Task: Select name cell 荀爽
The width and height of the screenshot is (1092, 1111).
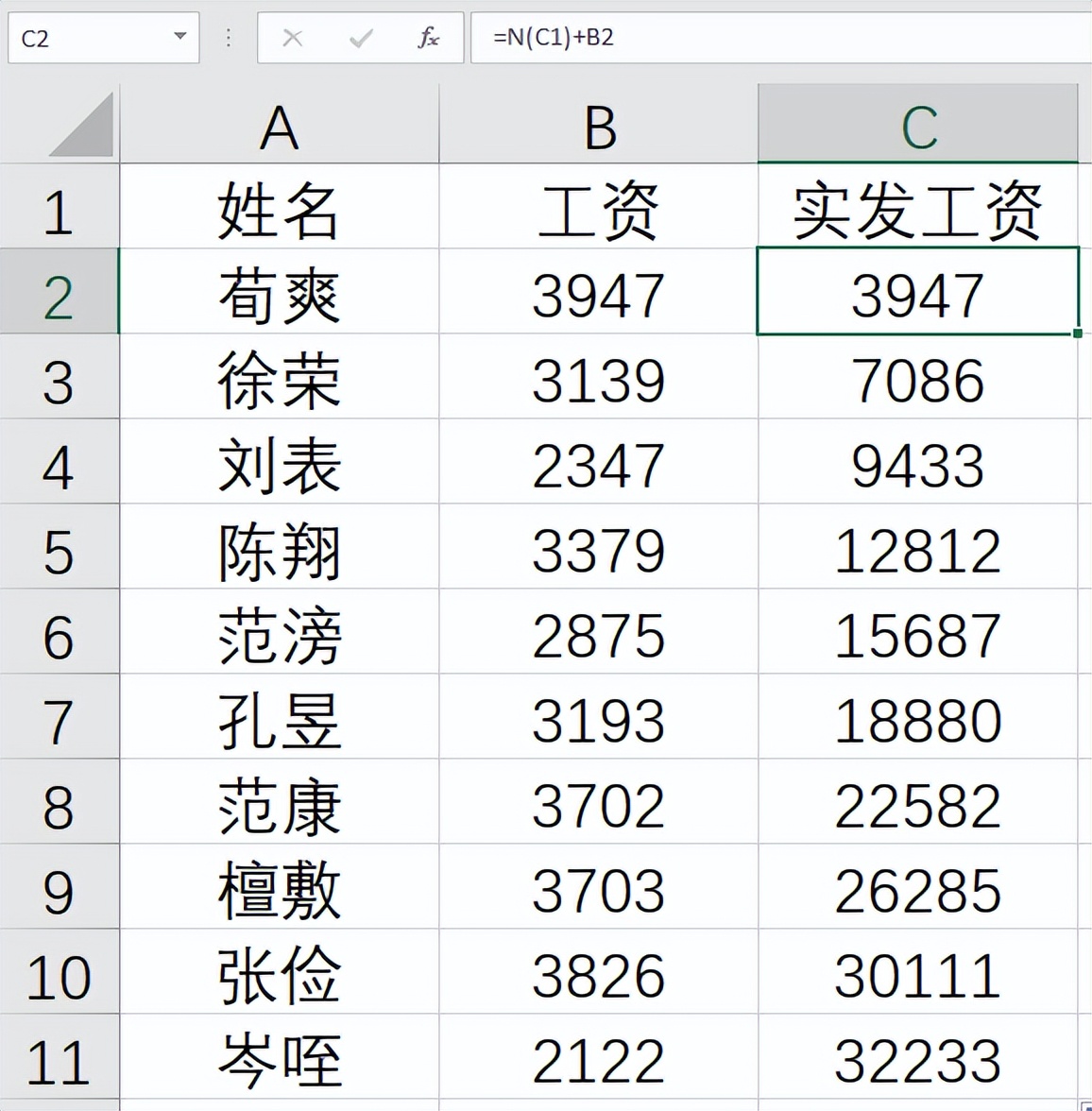Action: pyautogui.click(x=280, y=291)
